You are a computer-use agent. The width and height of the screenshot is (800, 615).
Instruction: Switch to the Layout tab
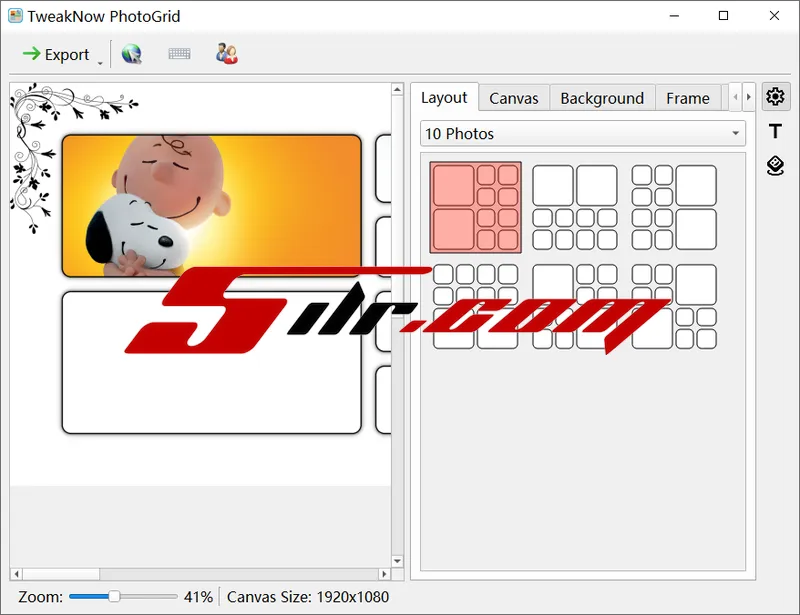[x=444, y=97]
